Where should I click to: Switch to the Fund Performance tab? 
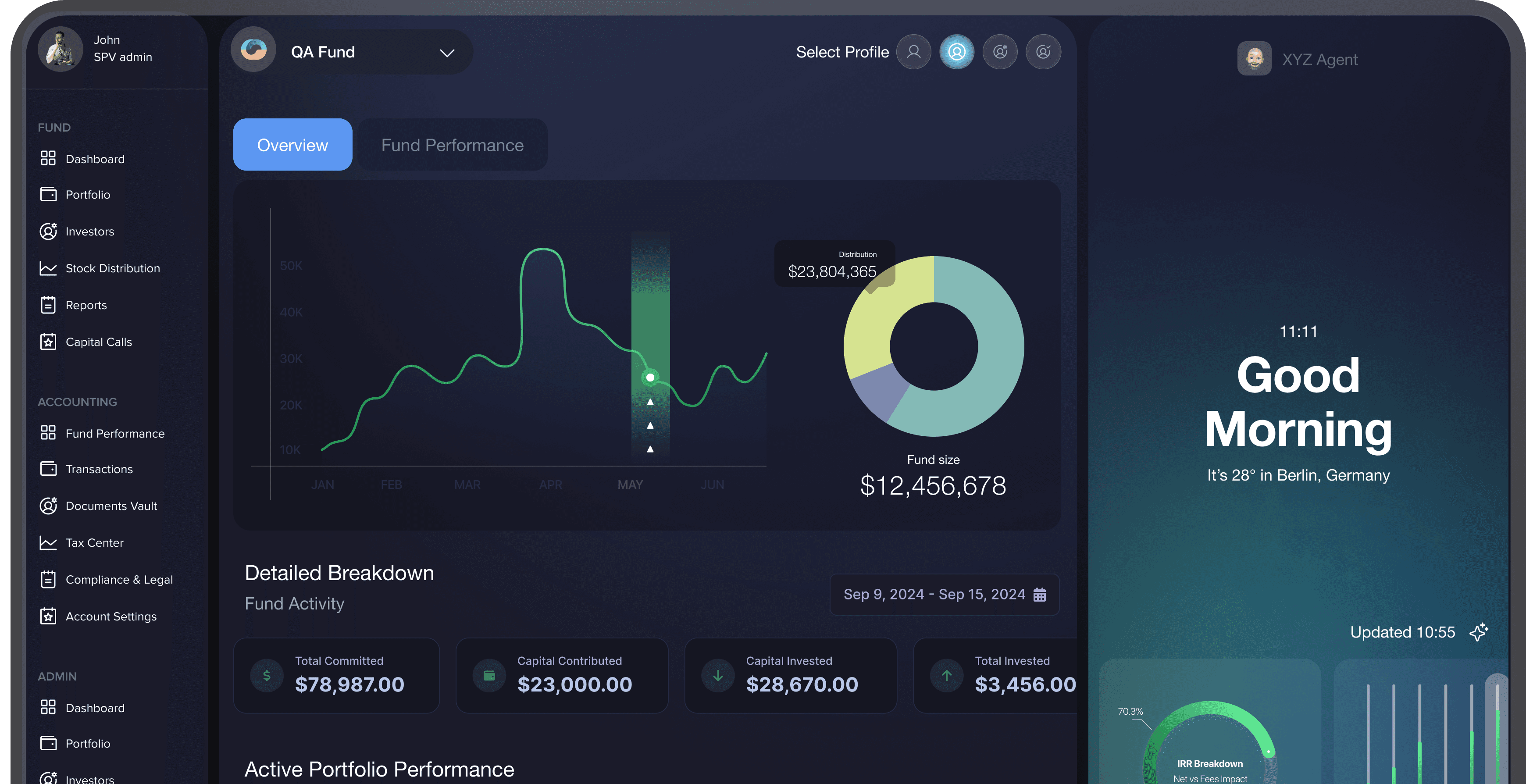(452, 145)
